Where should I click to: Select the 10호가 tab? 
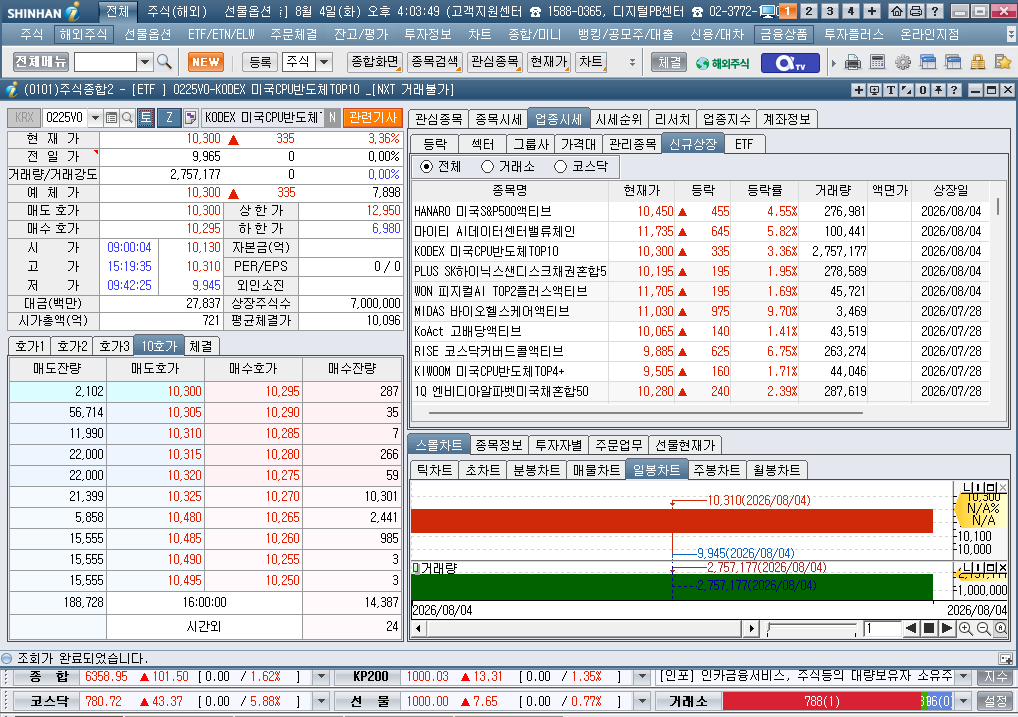(159, 346)
